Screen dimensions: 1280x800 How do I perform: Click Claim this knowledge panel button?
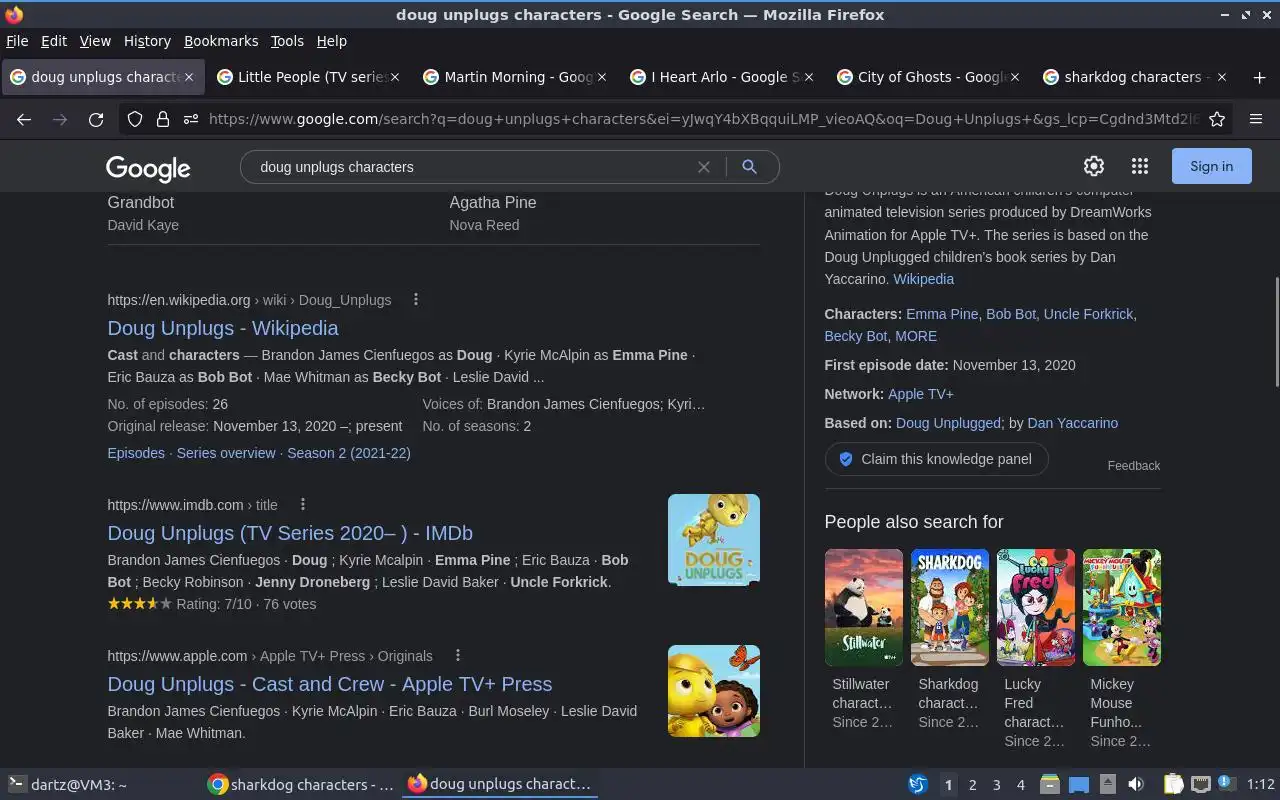[936, 459]
